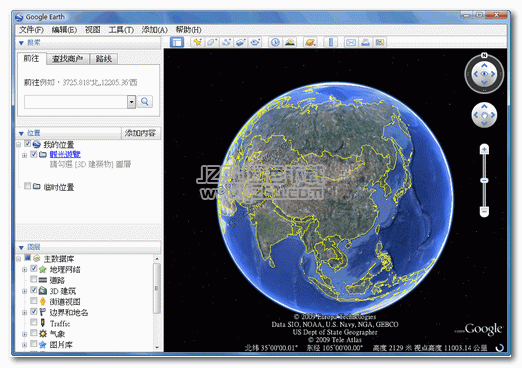Expand the 地理网络 tree node
Viewport: 522px width, 368px height.
24,269
